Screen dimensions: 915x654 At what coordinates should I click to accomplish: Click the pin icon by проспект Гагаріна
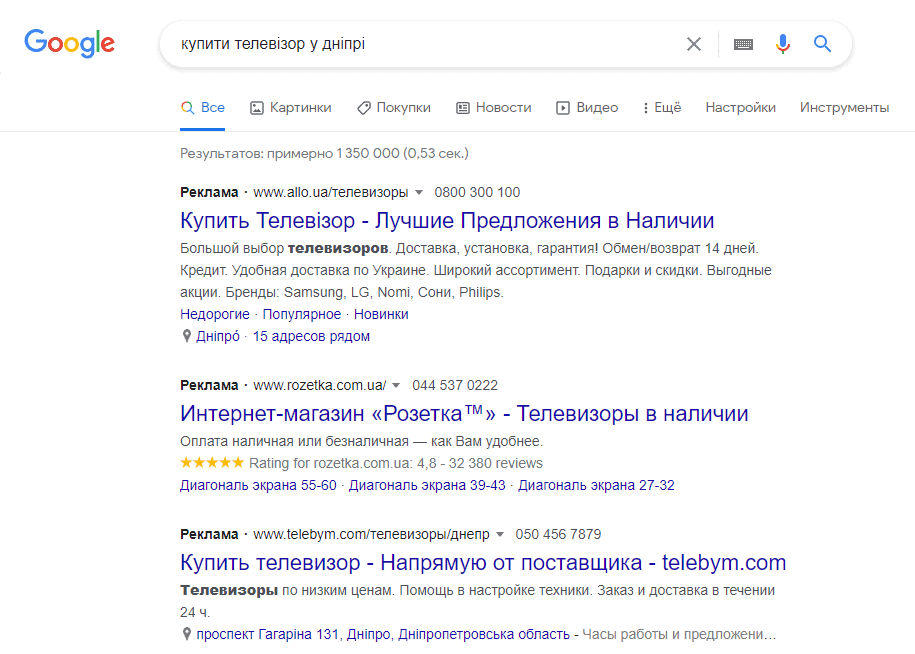[186, 634]
